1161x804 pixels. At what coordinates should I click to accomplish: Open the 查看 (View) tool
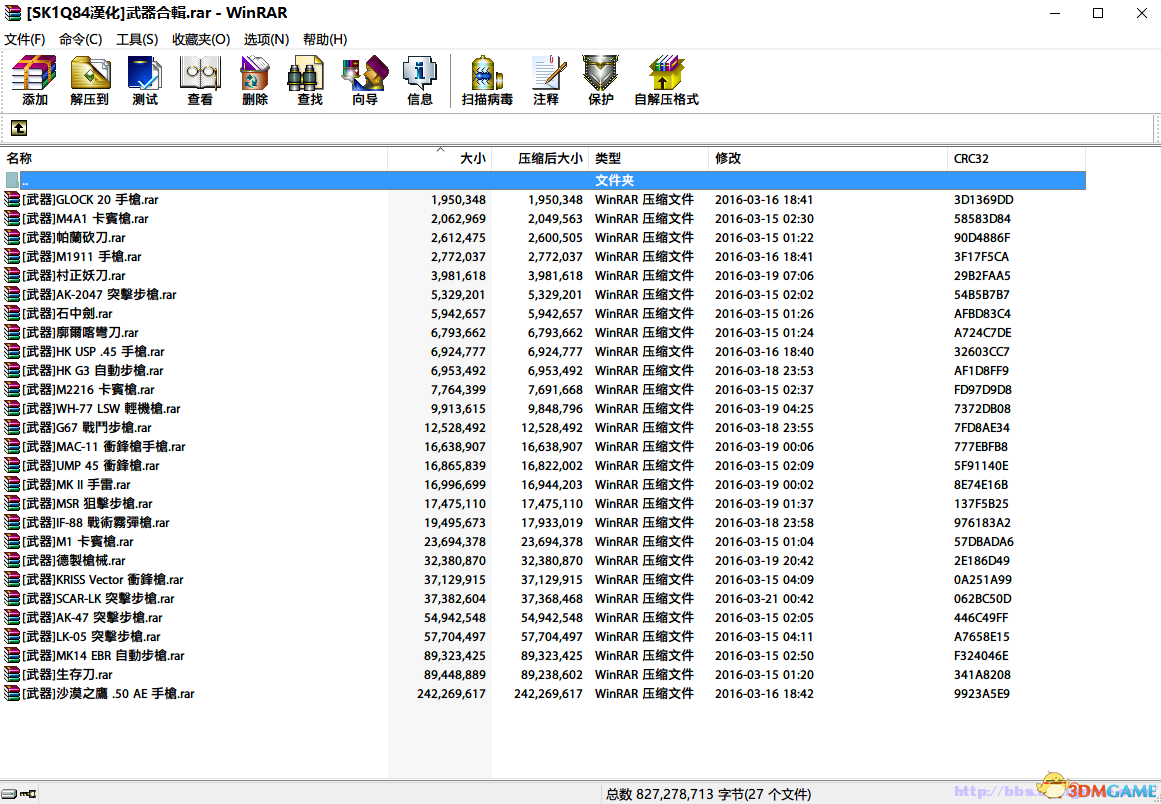[x=200, y=81]
